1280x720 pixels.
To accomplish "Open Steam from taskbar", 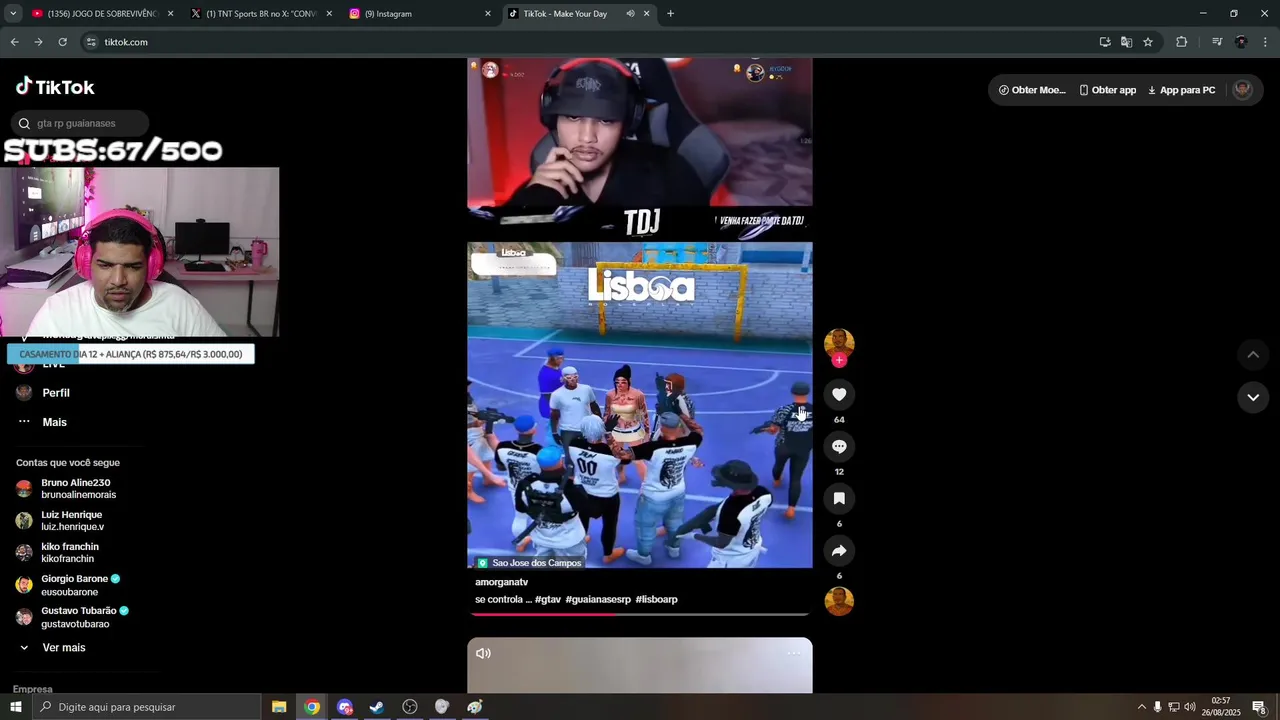I will click(x=377, y=707).
